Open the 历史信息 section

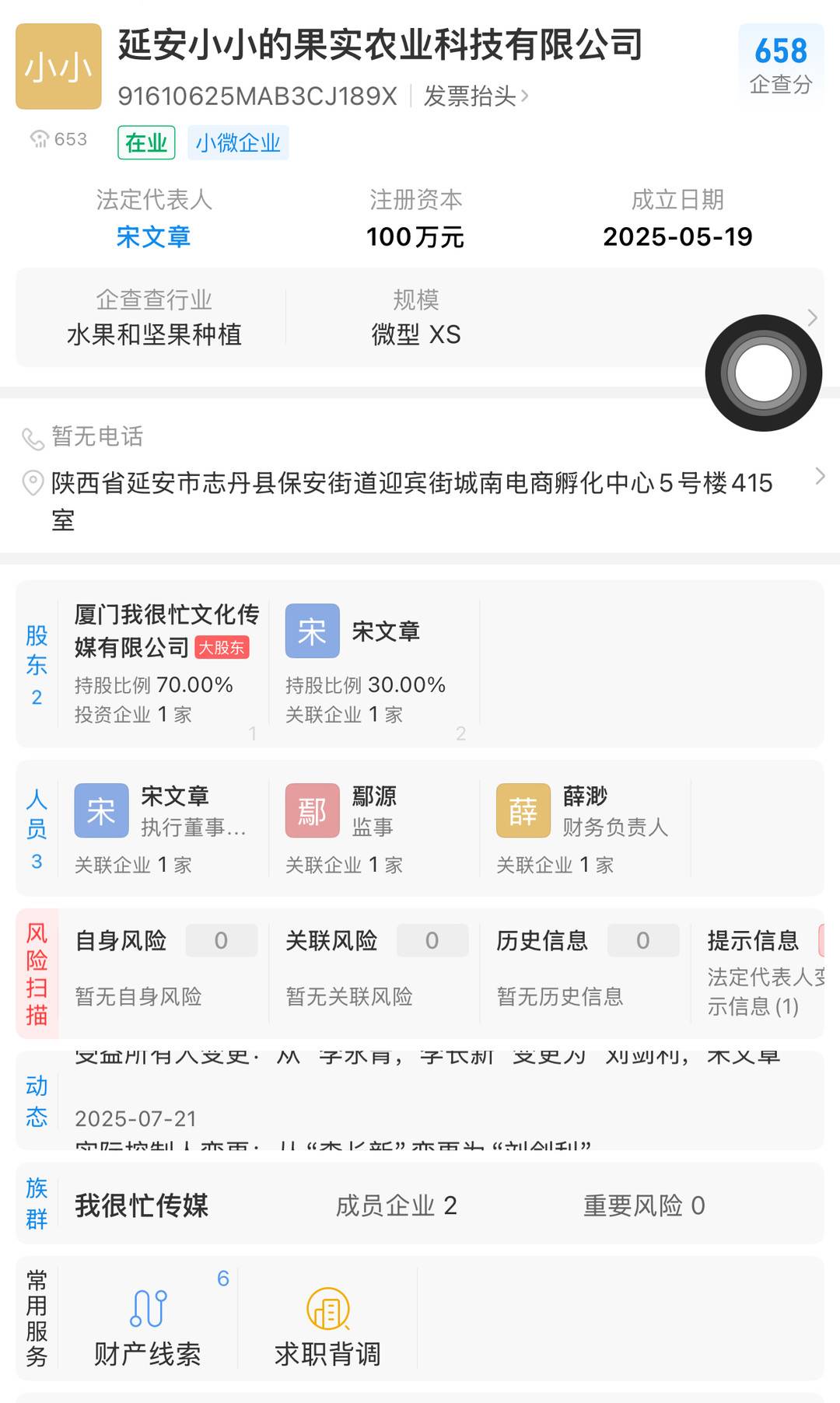tap(542, 941)
